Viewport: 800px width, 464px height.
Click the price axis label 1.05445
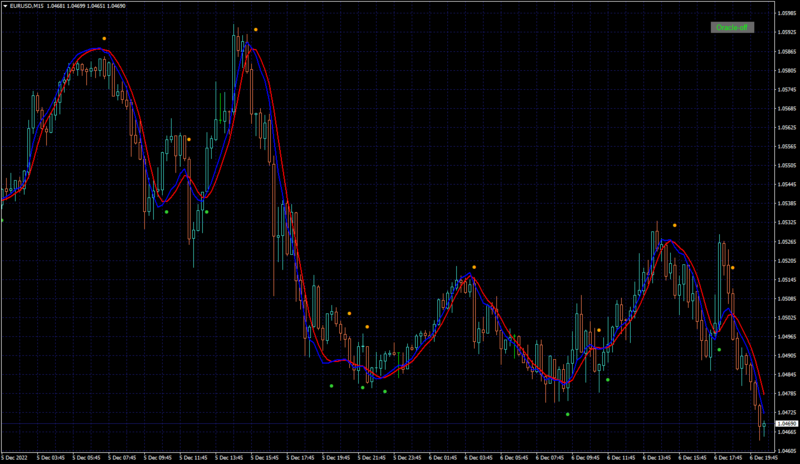(786, 184)
